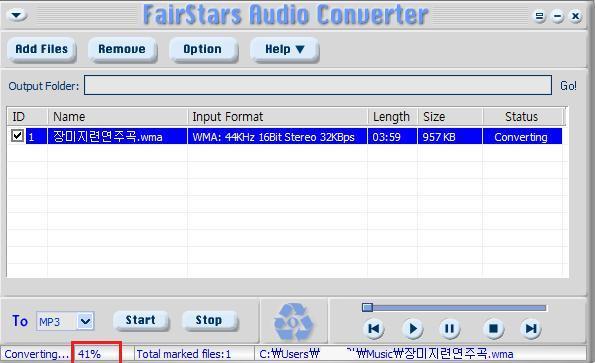595x363 pixels.
Task: Click the Add Files button
Action: click(x=41, y=49)
